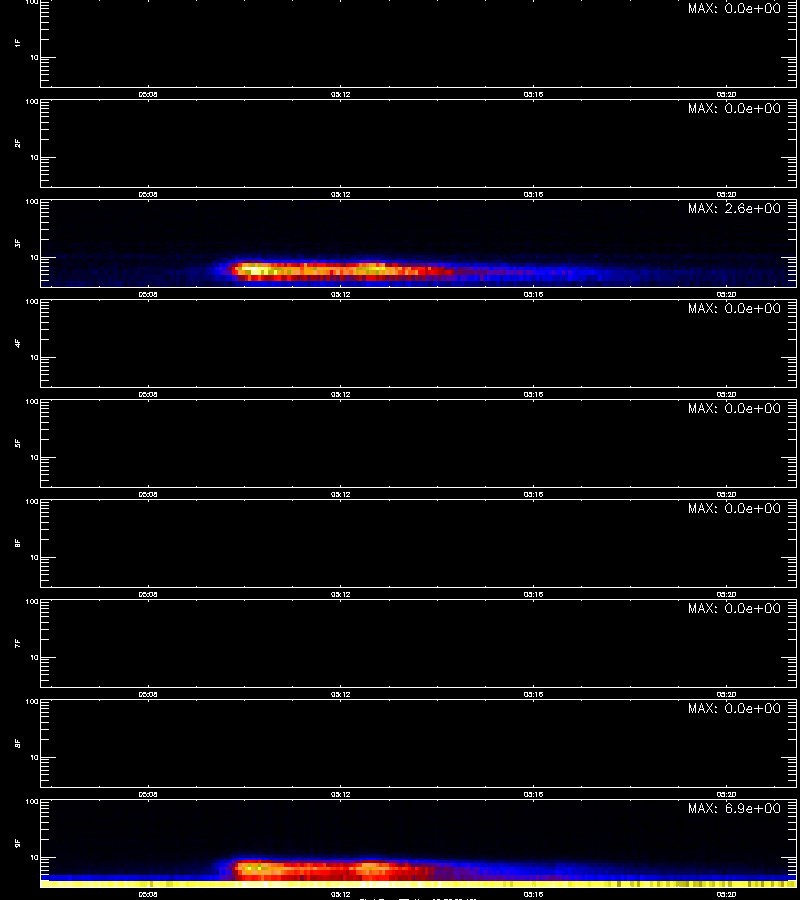Click the MAX: 0.0e+00 label in panel 2F
Viewport: 800px width, 900px height.
(734, 108)
